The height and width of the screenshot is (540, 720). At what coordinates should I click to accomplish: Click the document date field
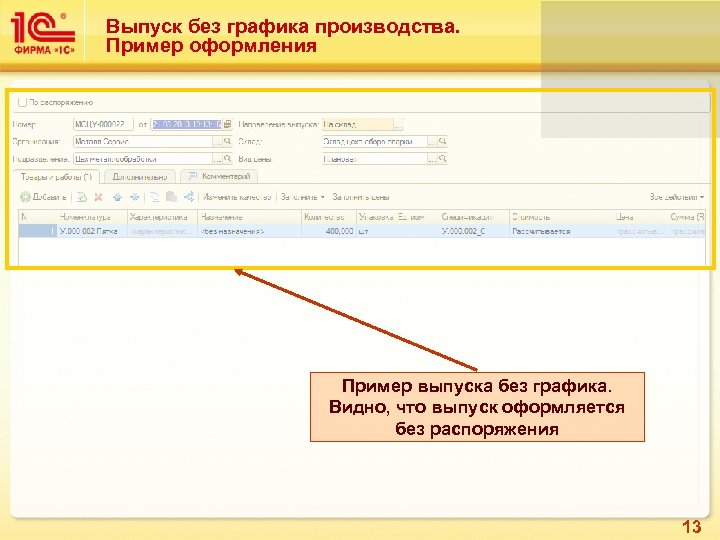coord(186,124)
